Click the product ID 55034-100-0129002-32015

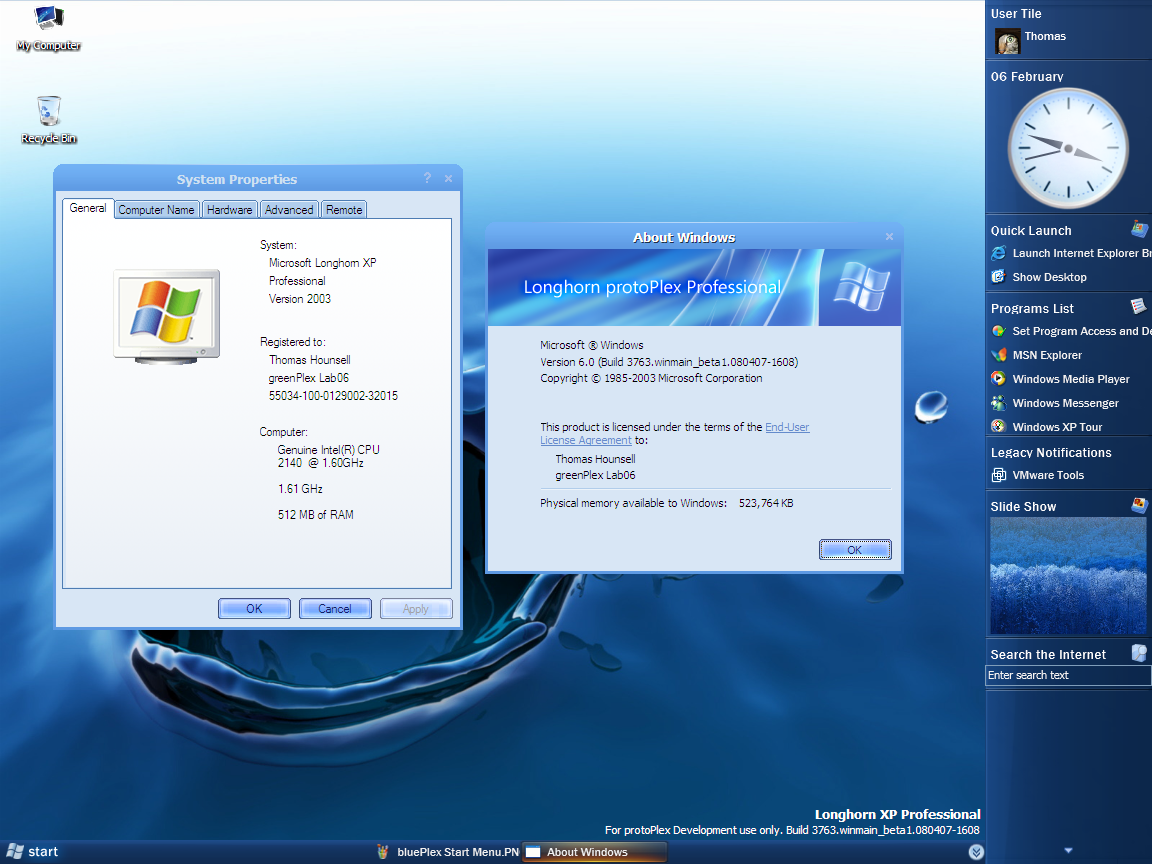coord(333,396)
